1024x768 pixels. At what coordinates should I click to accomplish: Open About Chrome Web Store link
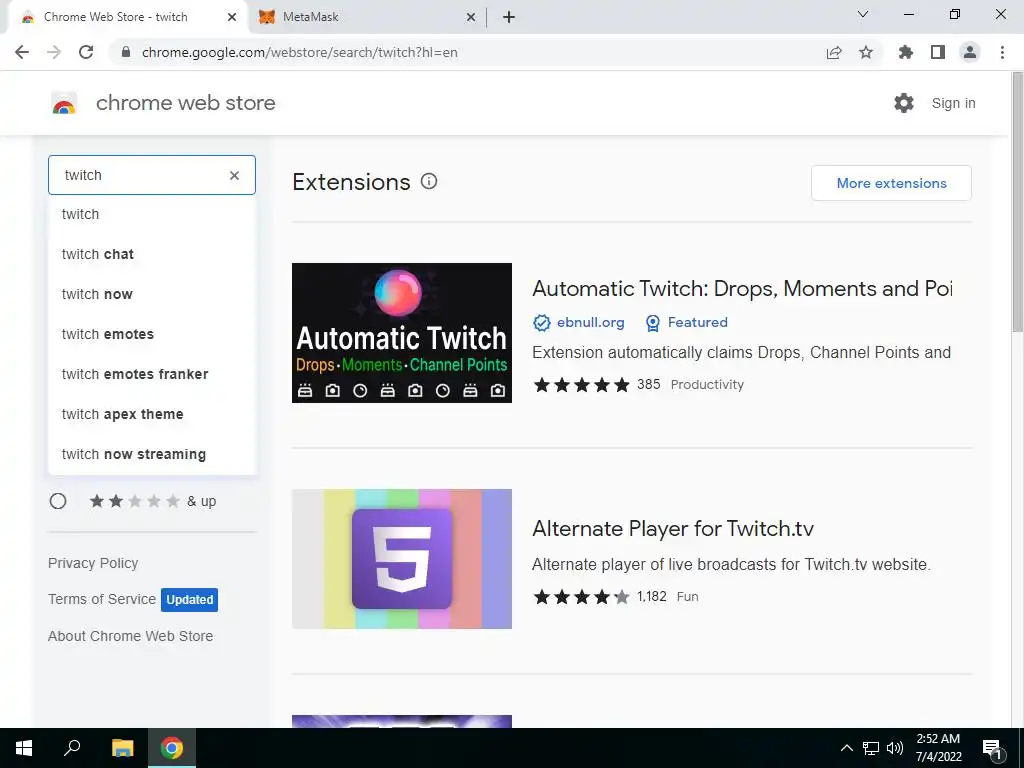click(131, 636)
